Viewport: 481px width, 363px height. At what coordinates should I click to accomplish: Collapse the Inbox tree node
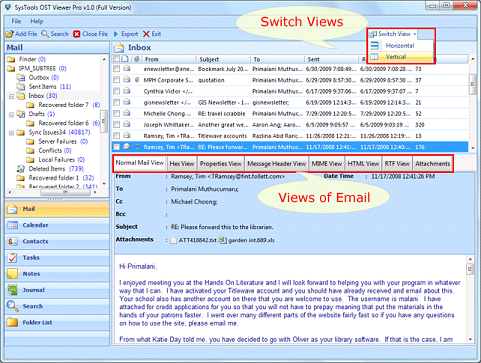click(11, 96)
